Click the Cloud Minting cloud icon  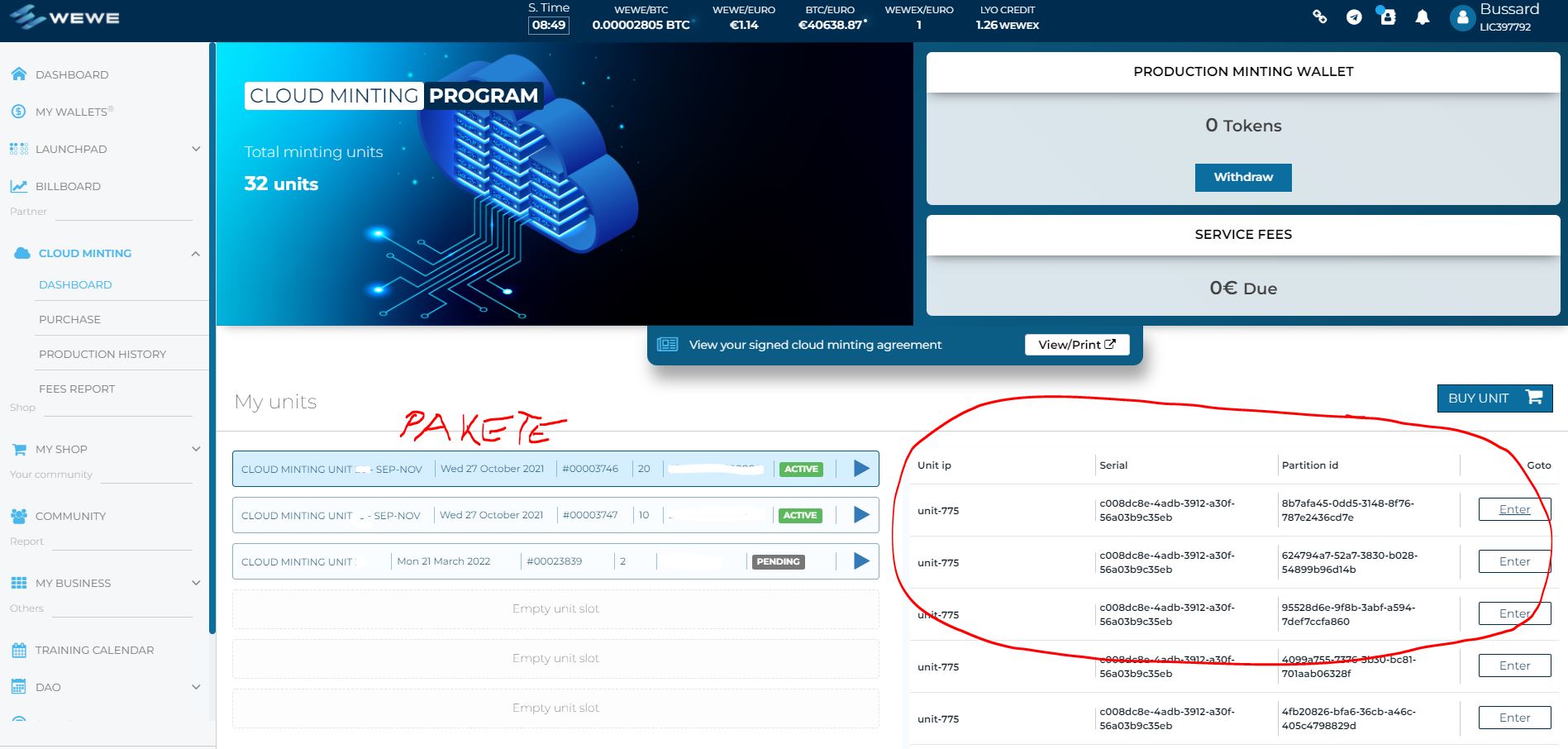[x=22, y=253]
